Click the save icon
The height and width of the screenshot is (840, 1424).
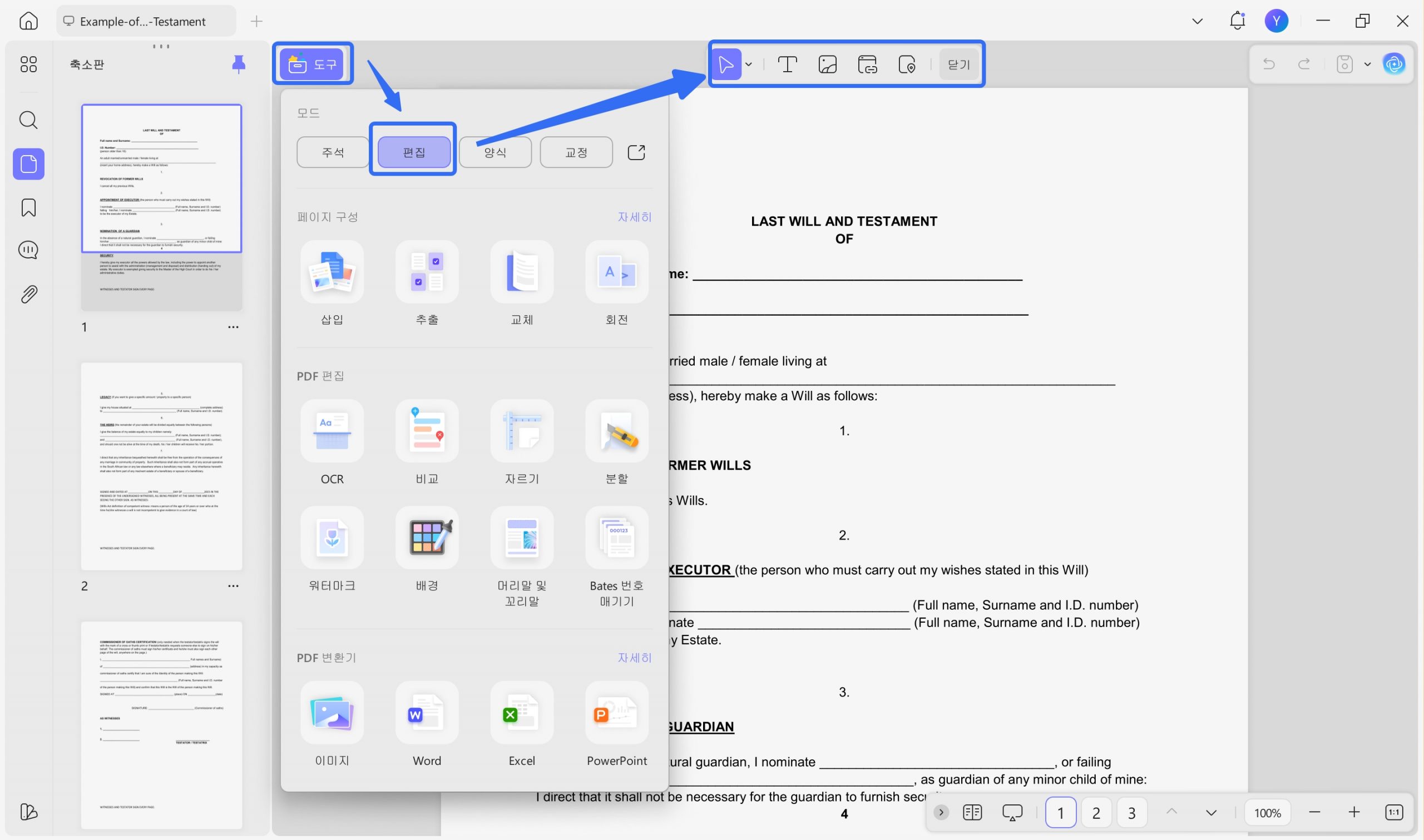pos(1344,64)
